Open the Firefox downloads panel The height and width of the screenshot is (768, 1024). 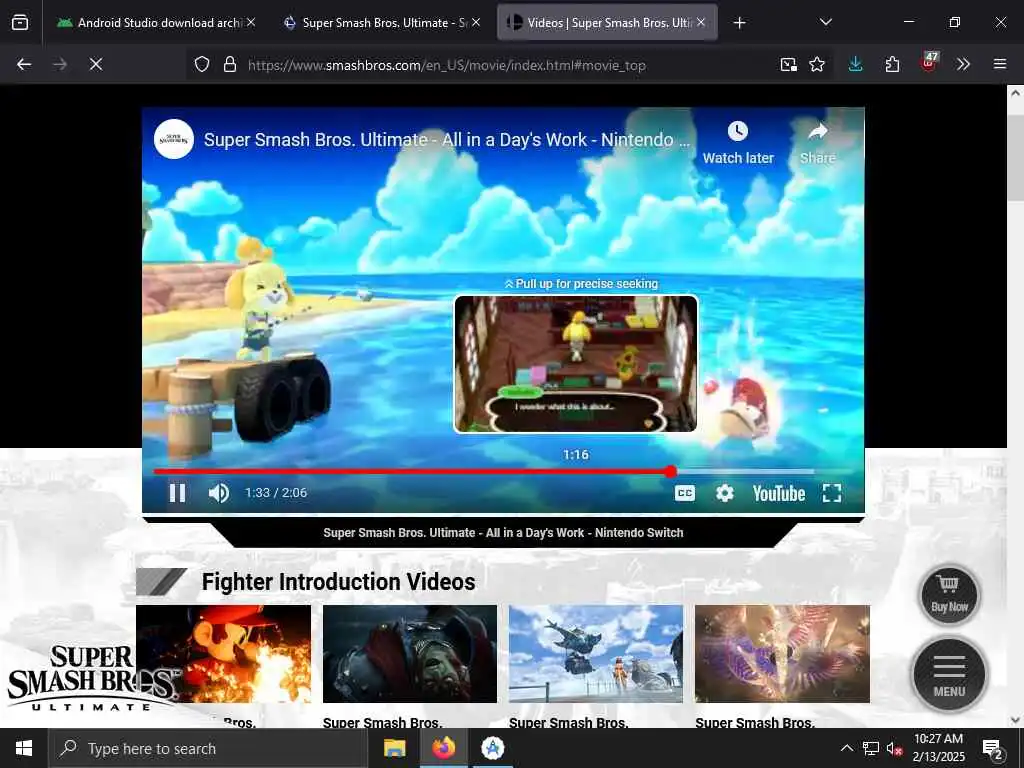coord(856,65)
